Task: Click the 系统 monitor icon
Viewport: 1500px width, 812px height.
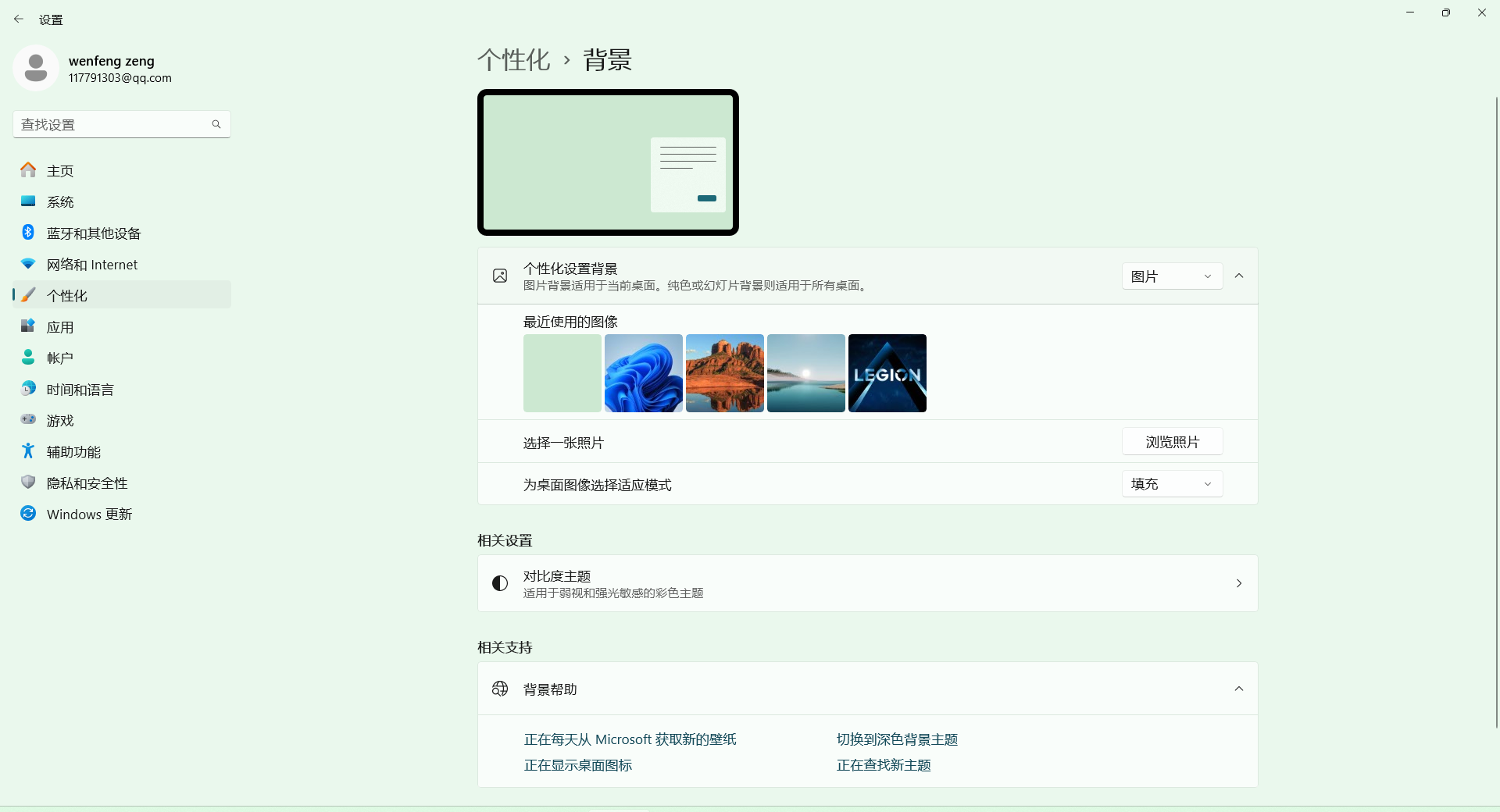Action: point(28,201)
